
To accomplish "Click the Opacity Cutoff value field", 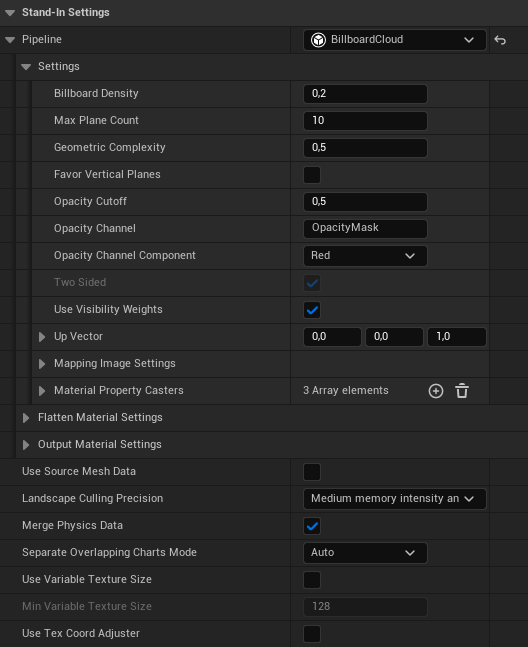I will coord(365,202).
